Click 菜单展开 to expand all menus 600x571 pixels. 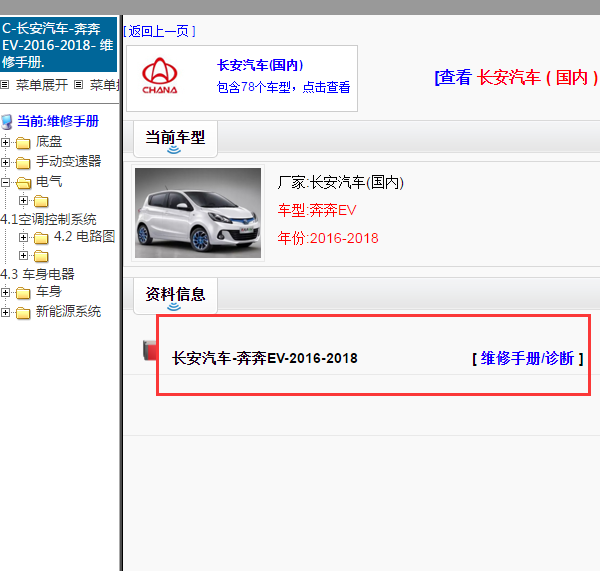click(x=42, y=85)
